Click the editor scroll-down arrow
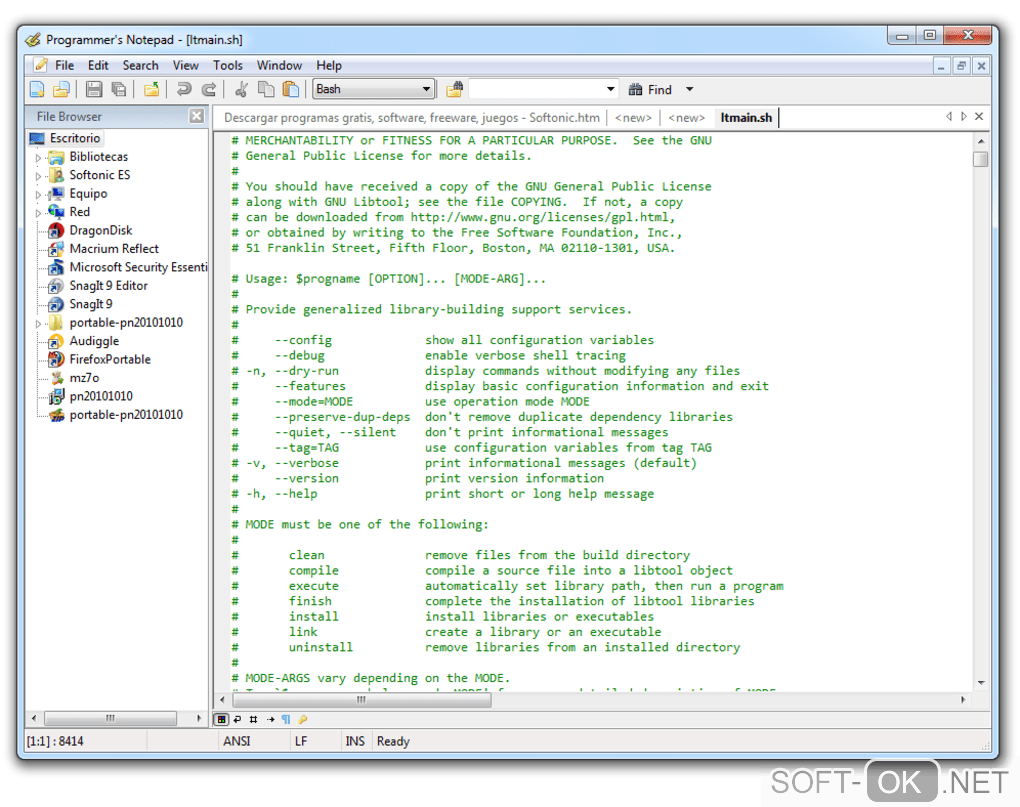The image size is (1020, 807). (980, 683)
